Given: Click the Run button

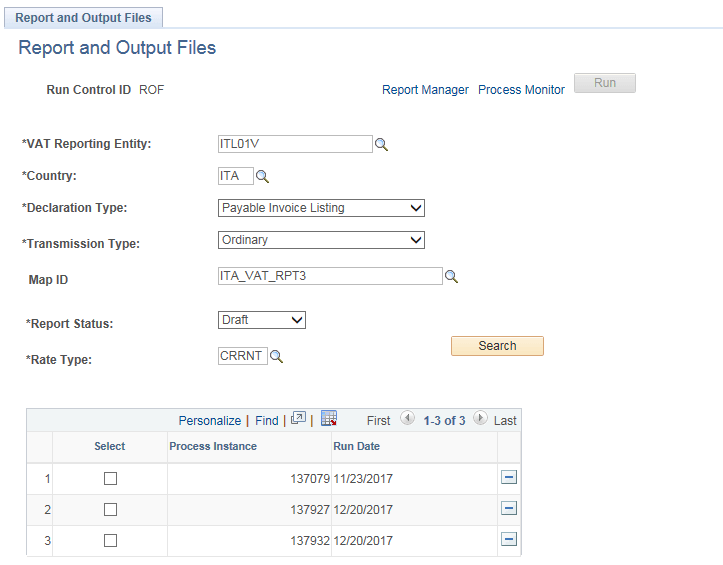Looking at the screenshot, I should (605, 83).
